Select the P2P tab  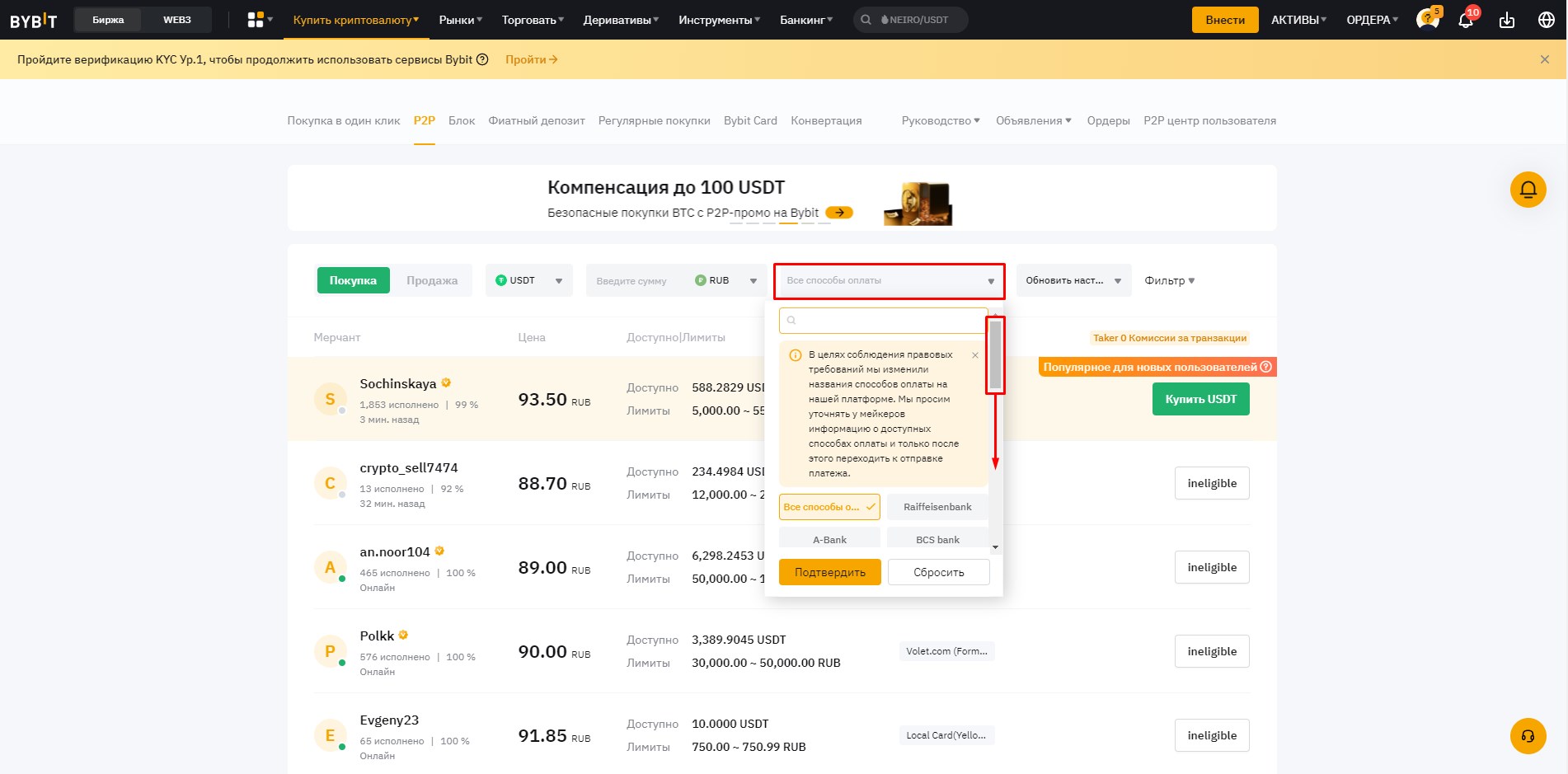[x=425, y=120]
